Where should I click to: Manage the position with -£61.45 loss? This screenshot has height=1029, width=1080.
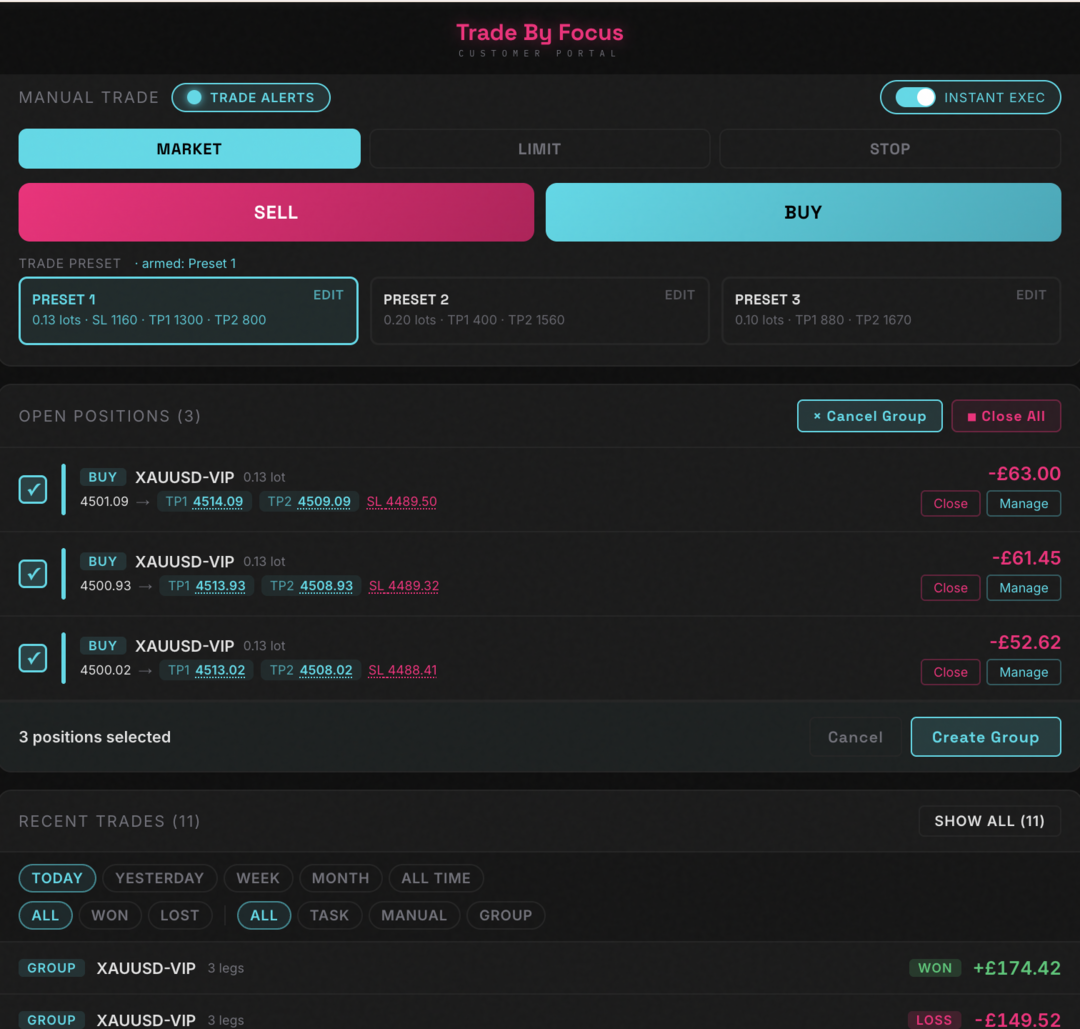click(1024, 588)
